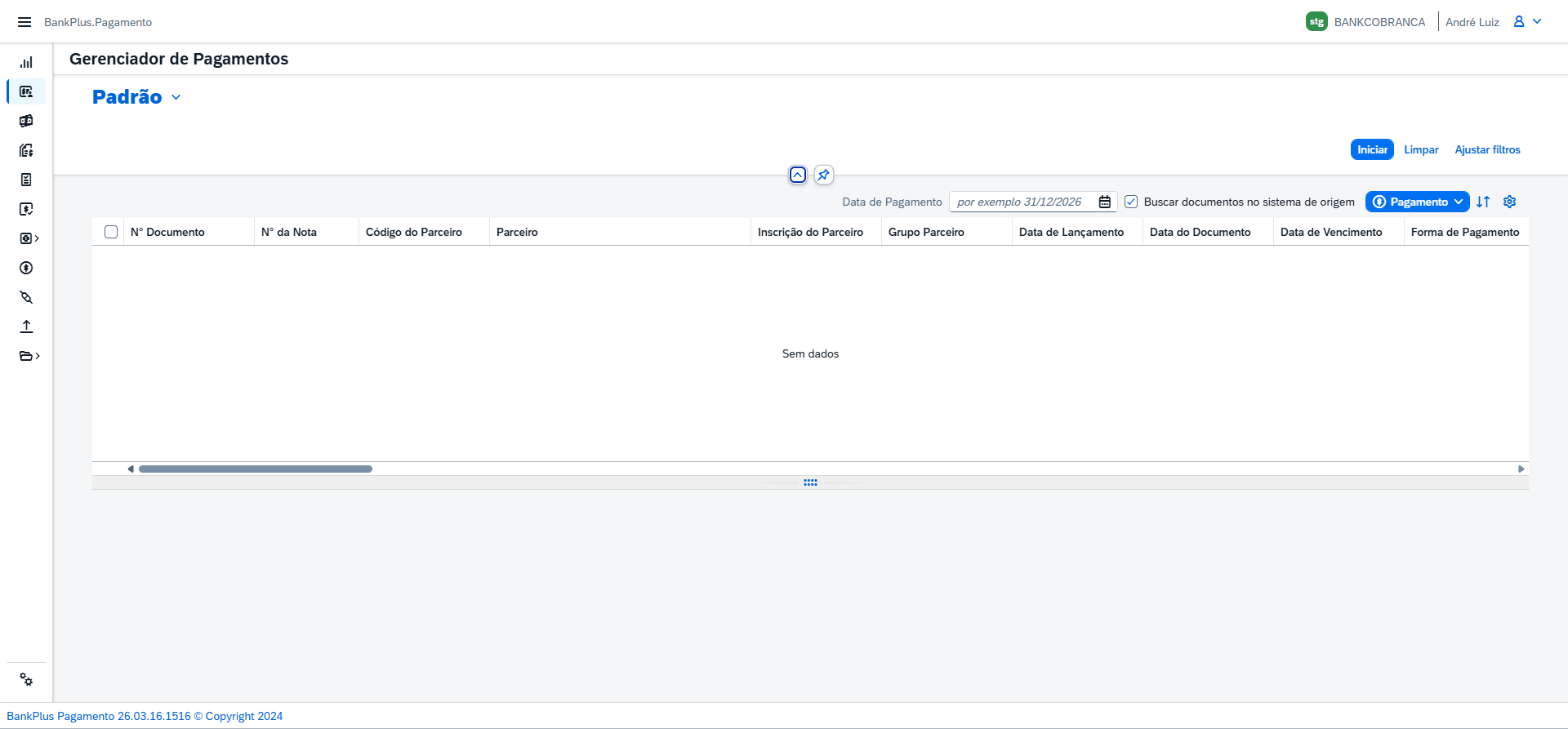Click Limpar to clear the filters
The height and width of the screenshot is (729, 1568).
point(1421,150)
